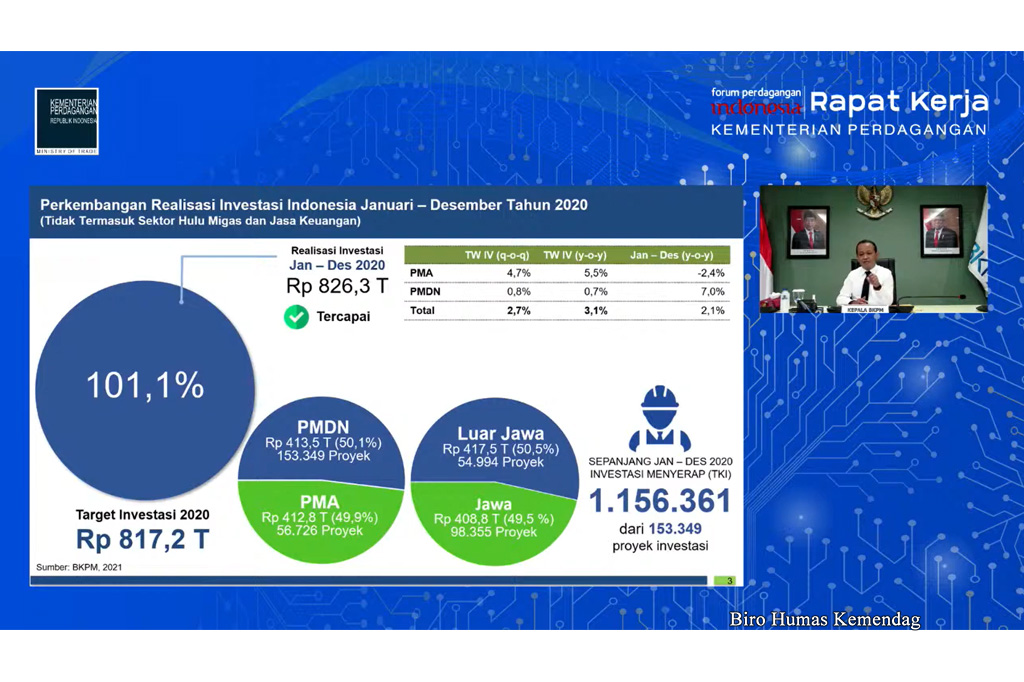The image size is (1024, 682).
Task: Click the worker with hard hat icon
Action: 660,418
